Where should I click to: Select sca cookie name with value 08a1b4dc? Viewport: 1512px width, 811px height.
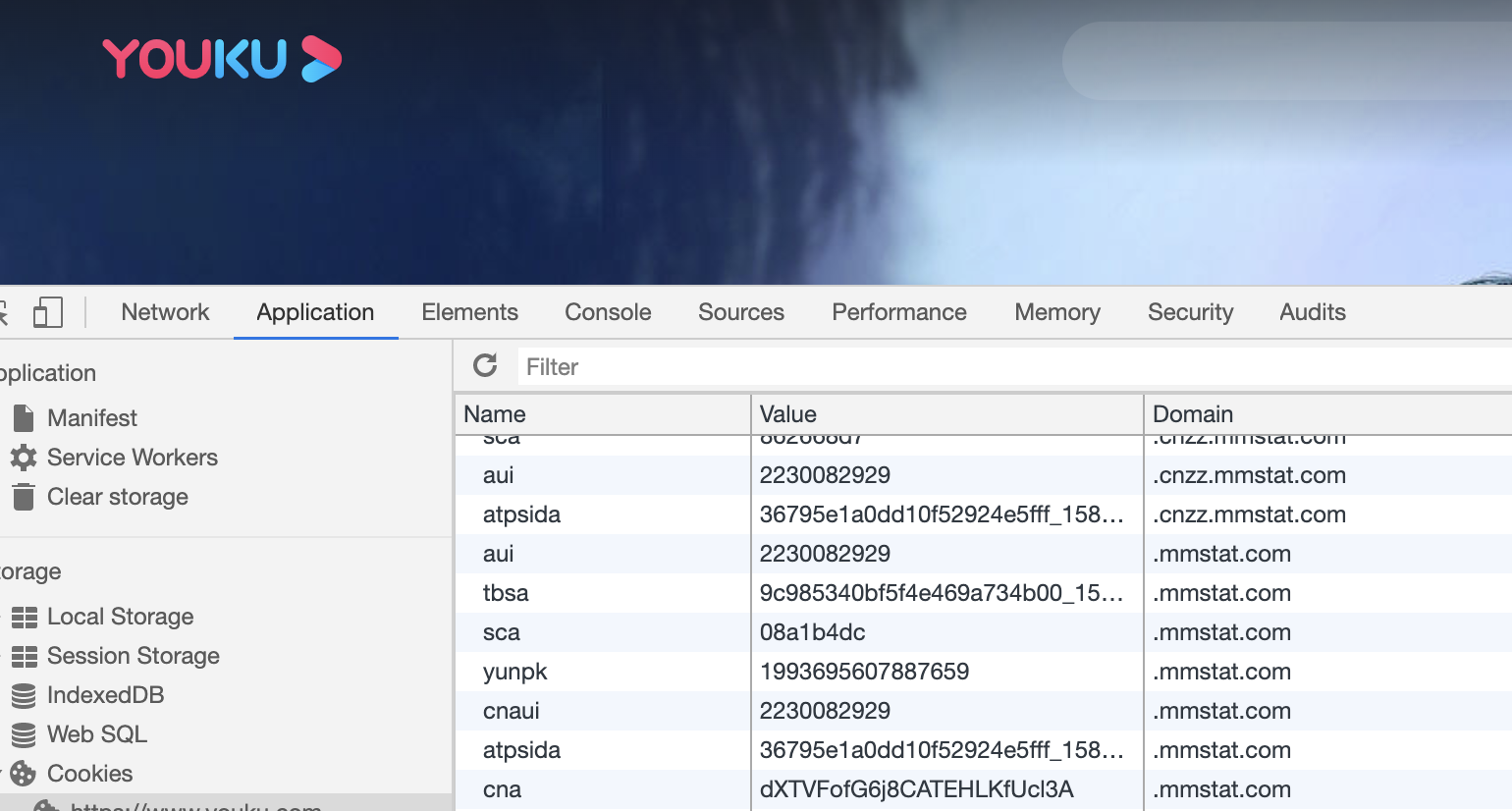(x=501, y=632)
